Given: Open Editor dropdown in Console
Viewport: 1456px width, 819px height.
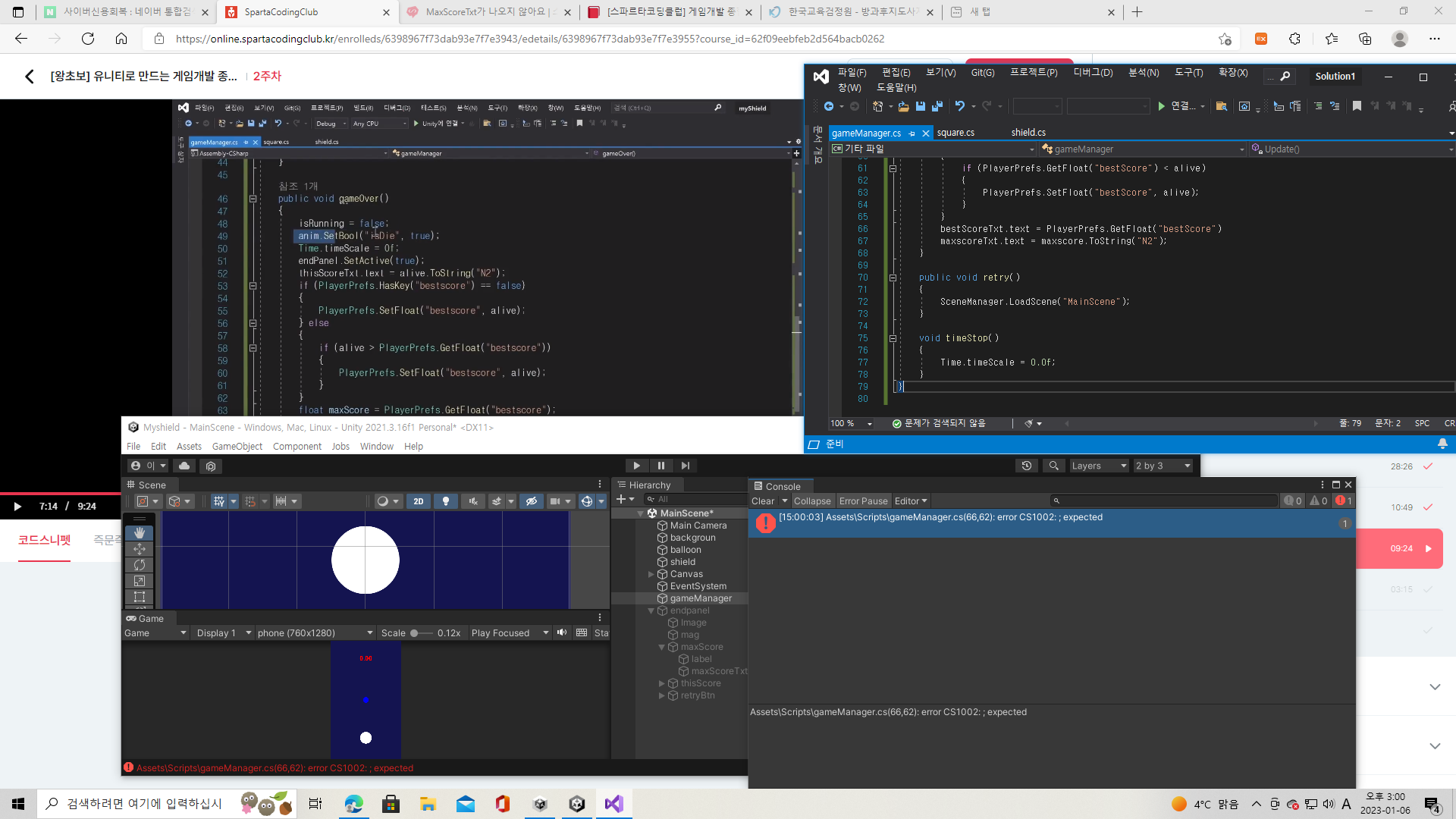Looking at the screenshot, I should point(911,501).
